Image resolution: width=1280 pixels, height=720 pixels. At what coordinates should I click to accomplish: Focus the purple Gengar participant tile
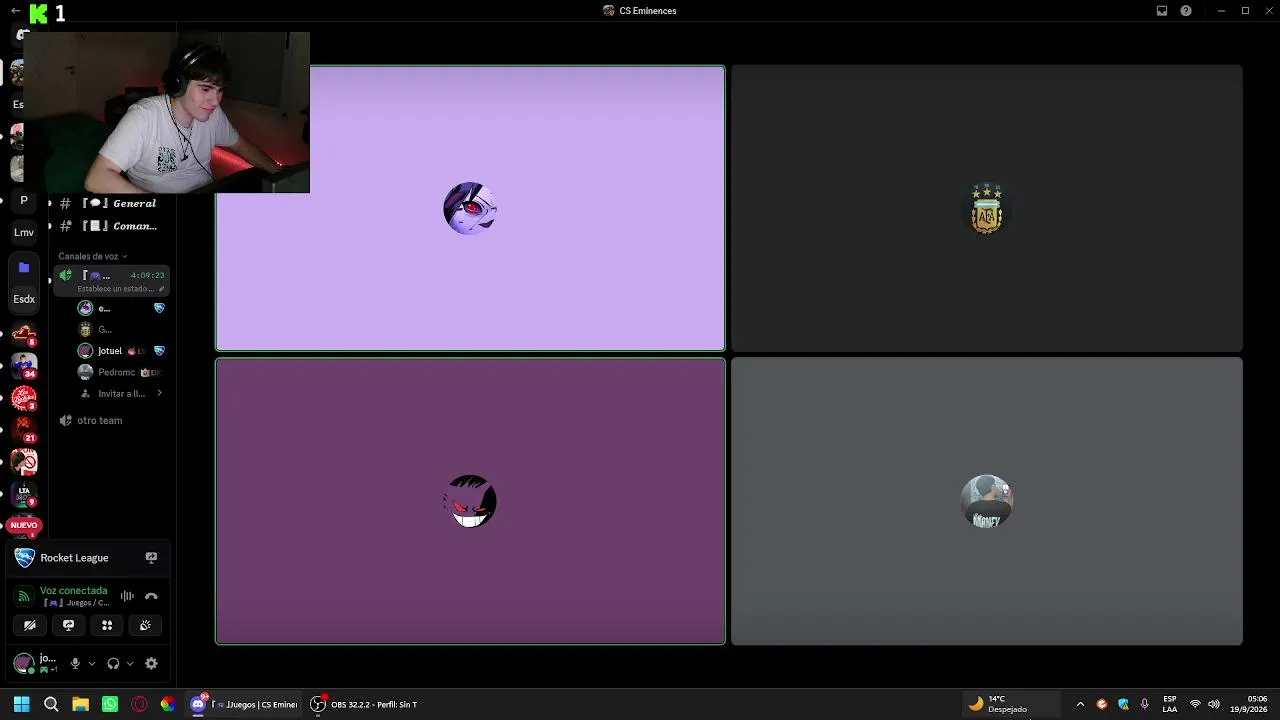coord(470,501)
